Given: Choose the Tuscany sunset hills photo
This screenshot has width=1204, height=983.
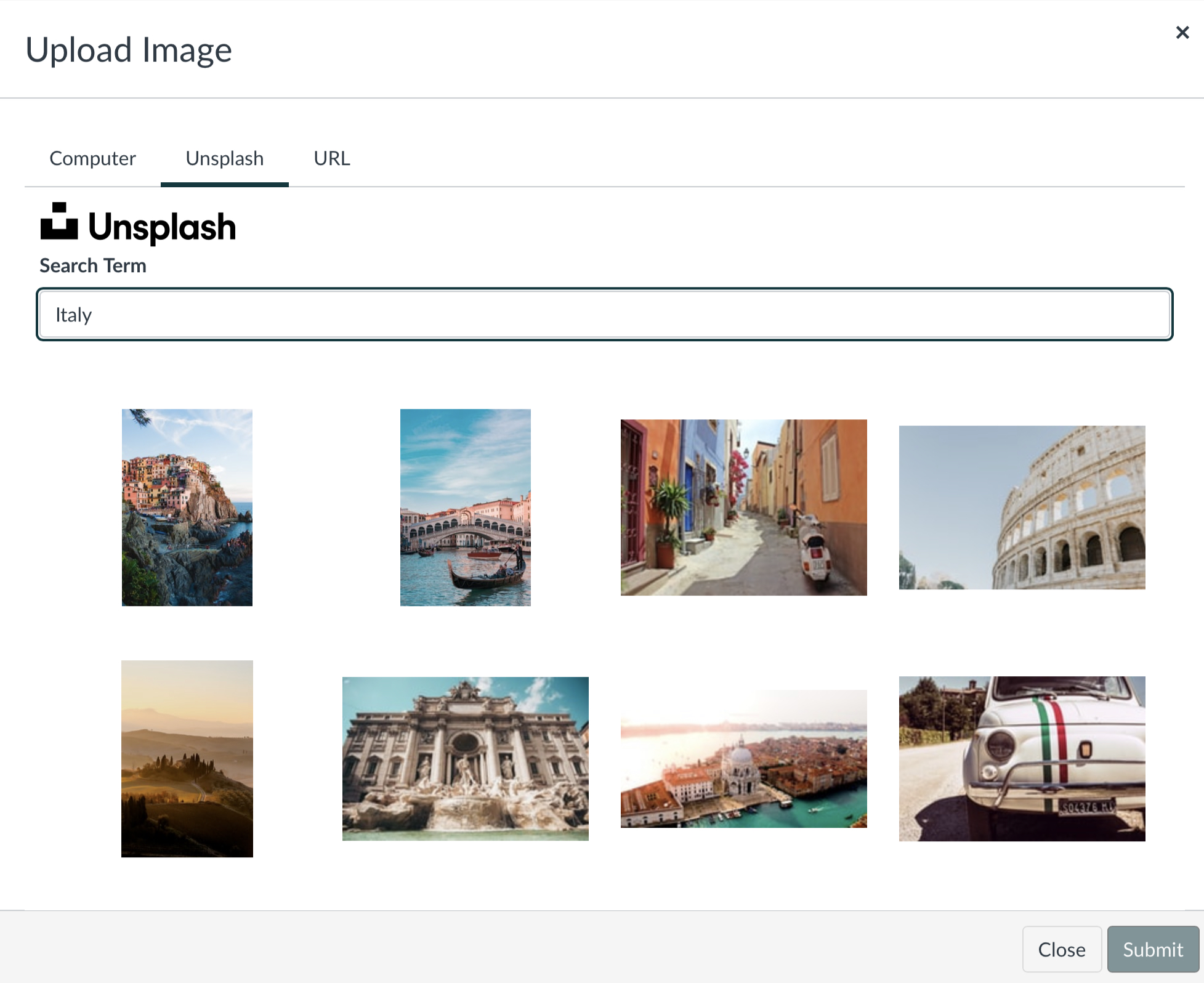Looking at the screenshot, I should tap(187, 758).
